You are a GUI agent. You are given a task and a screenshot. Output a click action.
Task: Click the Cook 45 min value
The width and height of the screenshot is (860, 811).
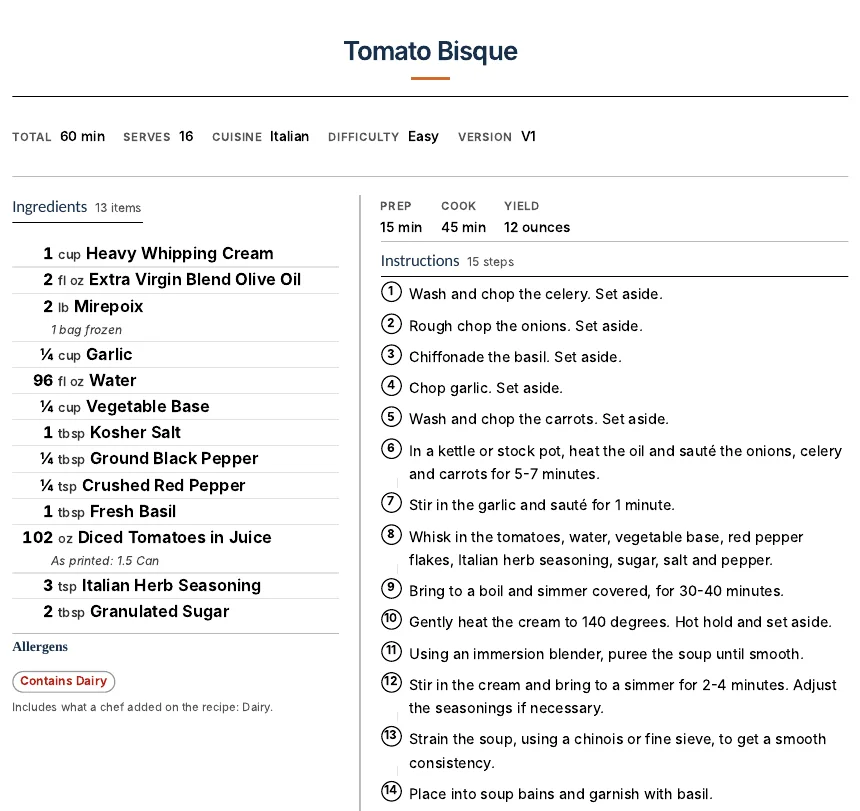click(x=463, y=227)
